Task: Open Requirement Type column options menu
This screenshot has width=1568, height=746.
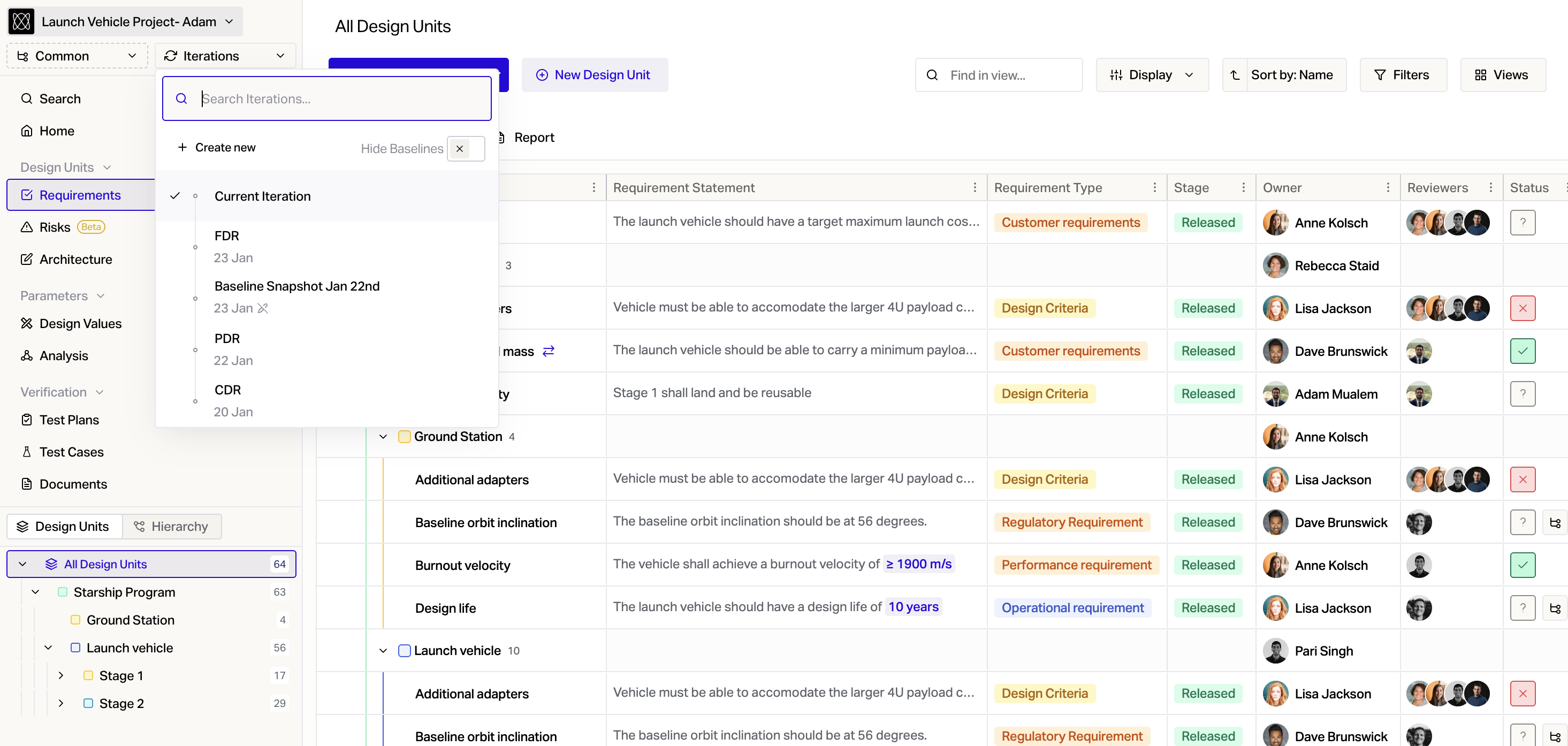Action: coord(1155,187)
